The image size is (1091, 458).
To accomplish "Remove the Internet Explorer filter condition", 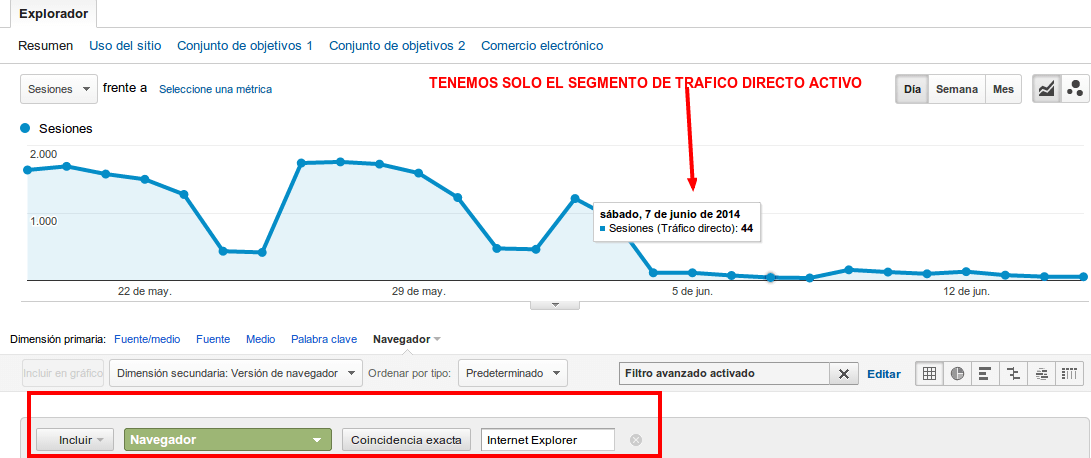I will click(635, 440).
